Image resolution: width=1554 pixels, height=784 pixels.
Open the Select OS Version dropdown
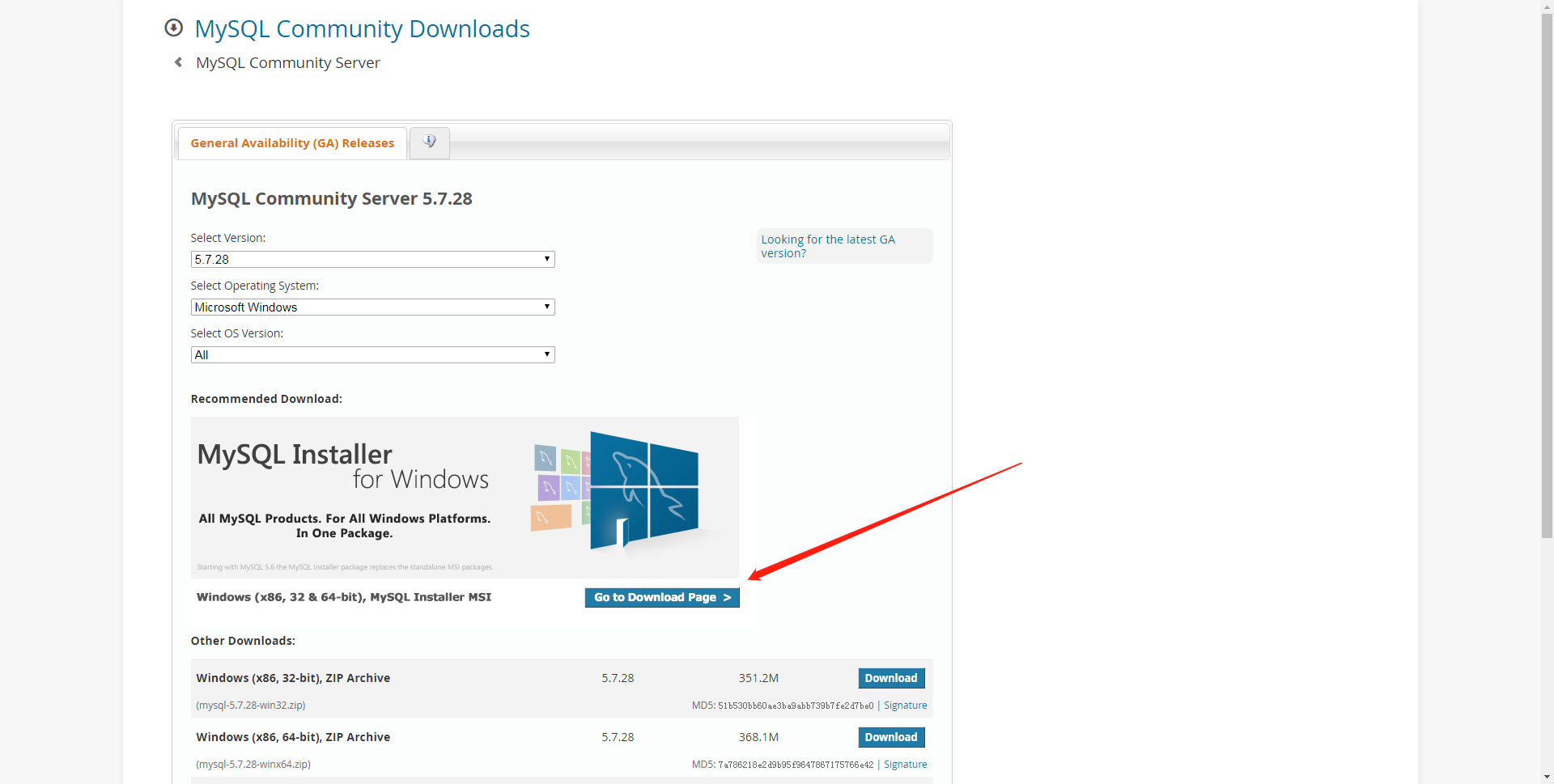click(x=372, y=354)
